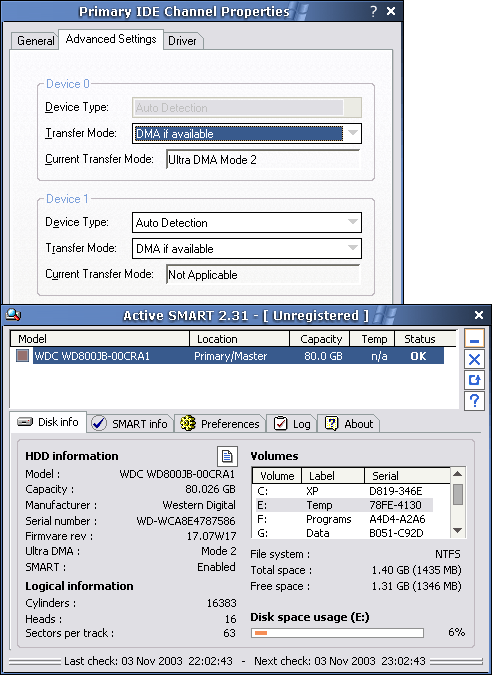
Task: Open the Log tab
Action: pos(292,424)
